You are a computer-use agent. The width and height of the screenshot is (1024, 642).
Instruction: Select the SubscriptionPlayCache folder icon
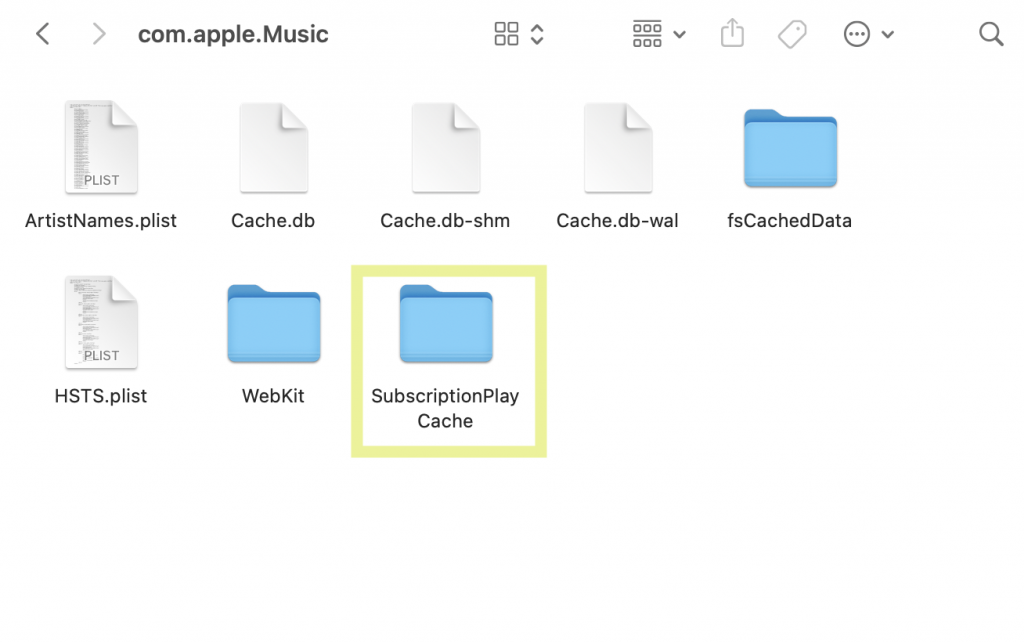(x=446, y=323)
